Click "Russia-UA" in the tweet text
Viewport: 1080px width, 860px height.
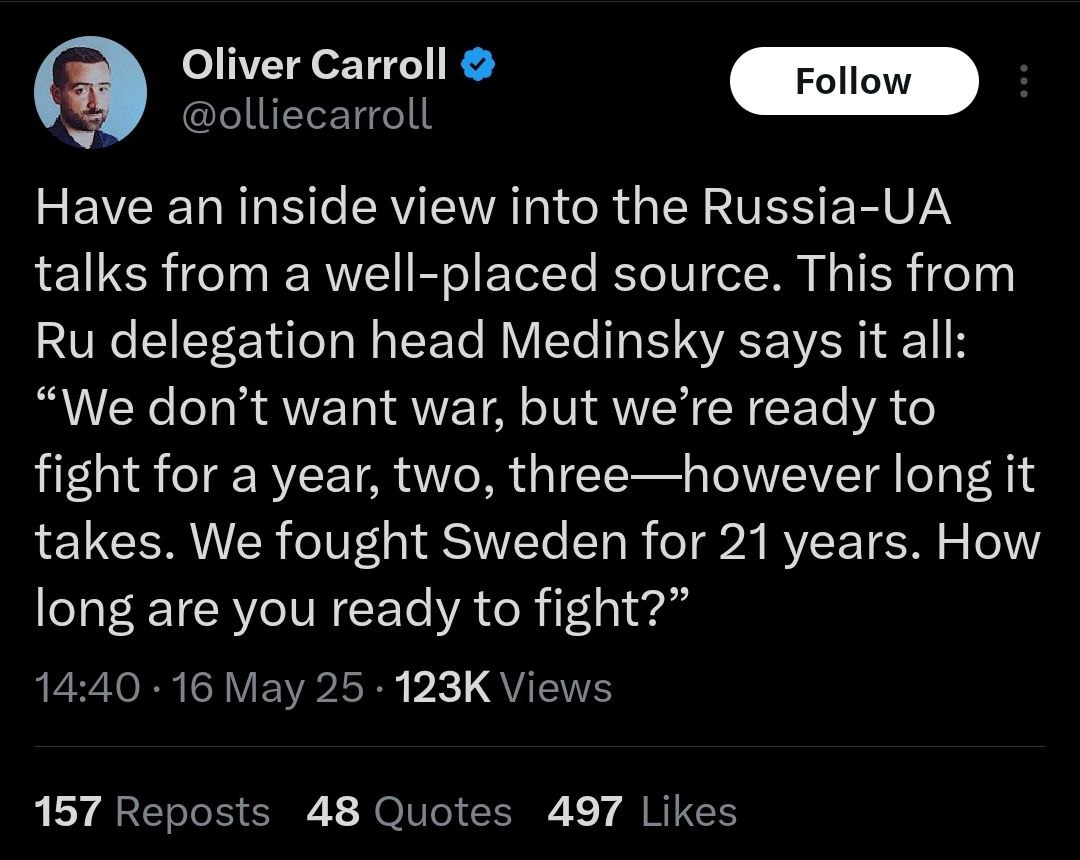[827, 207]
